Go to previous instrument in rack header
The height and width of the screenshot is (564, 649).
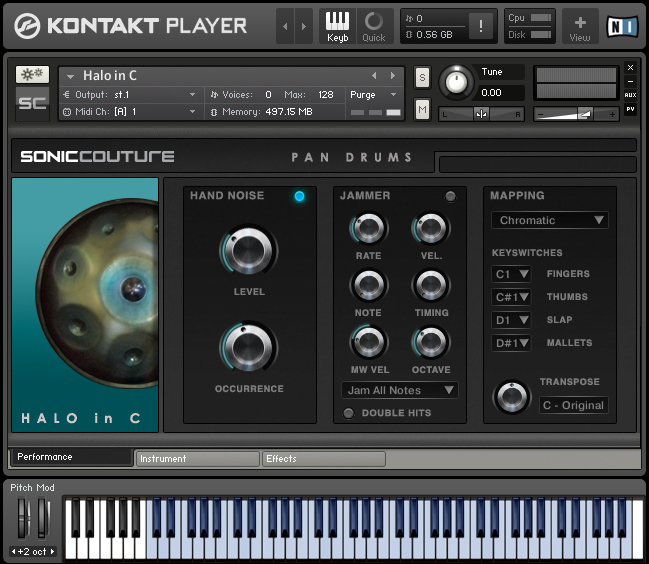pyautogui.click(x=285, y=26)
